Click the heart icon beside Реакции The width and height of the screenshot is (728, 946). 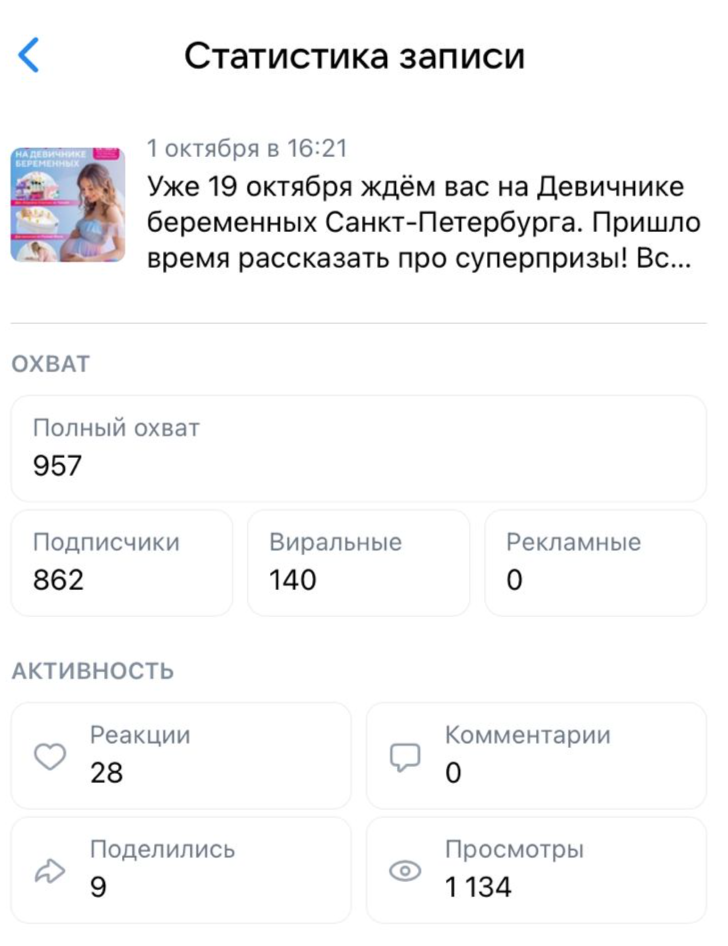(49, 757)
